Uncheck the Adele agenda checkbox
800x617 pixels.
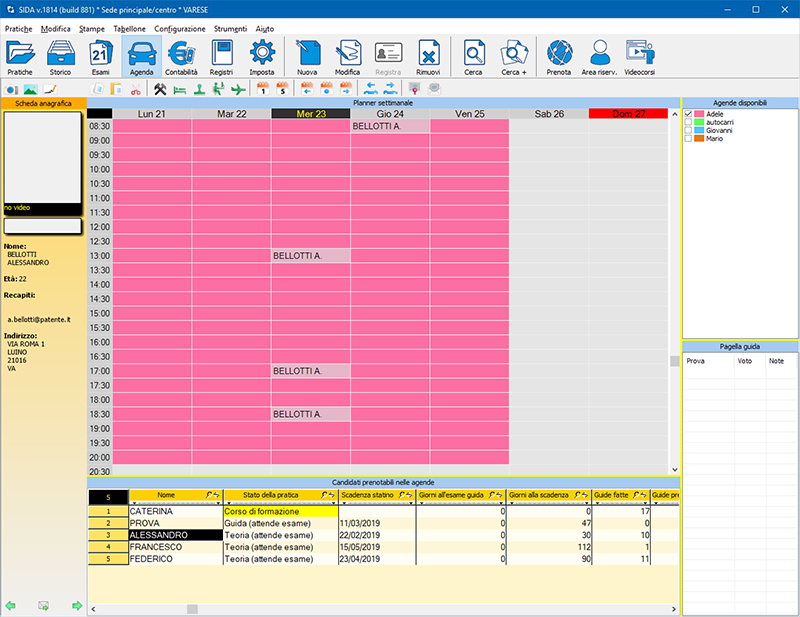[x=688, y=114]
